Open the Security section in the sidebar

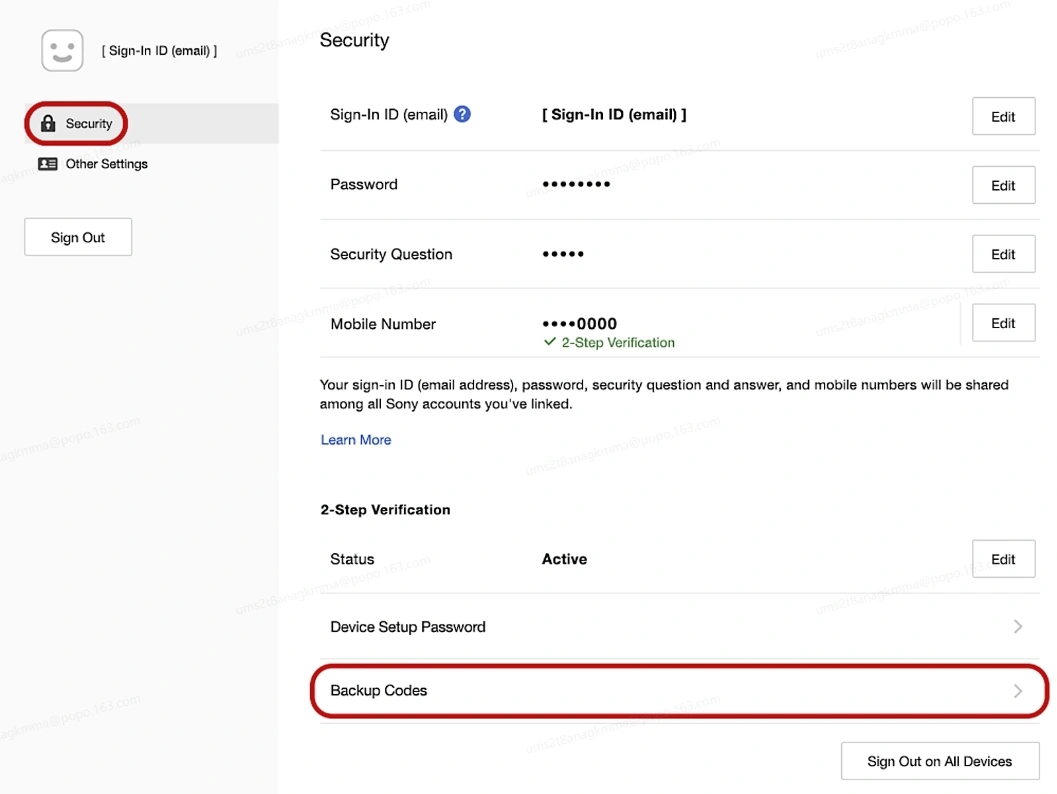pyautogui.click(x=89, y=124)
